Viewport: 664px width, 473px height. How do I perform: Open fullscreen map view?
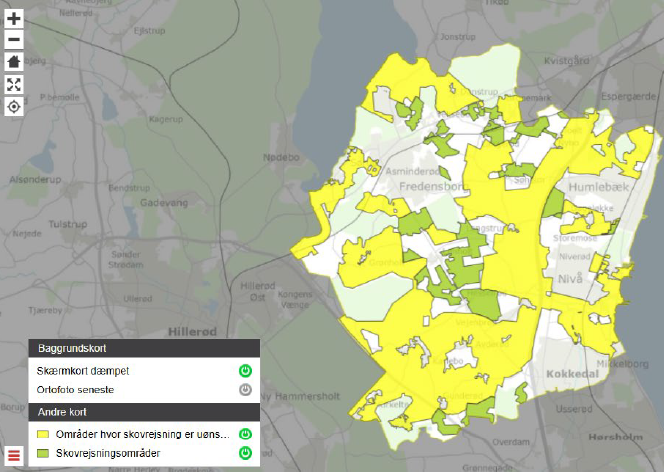14,84
